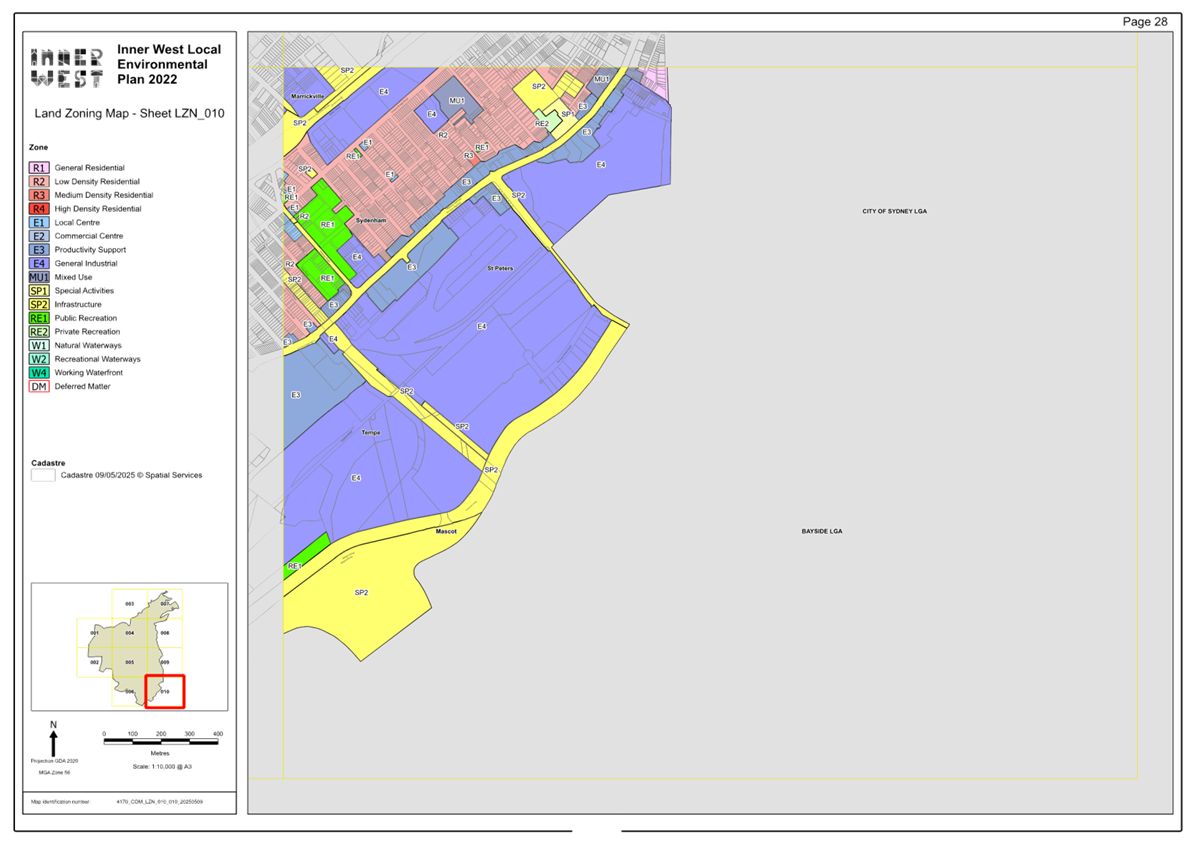The height and width of the screenshot is (844, 1195).
Task: Click the 'Zone' legend heading
Action: [38, 147]
